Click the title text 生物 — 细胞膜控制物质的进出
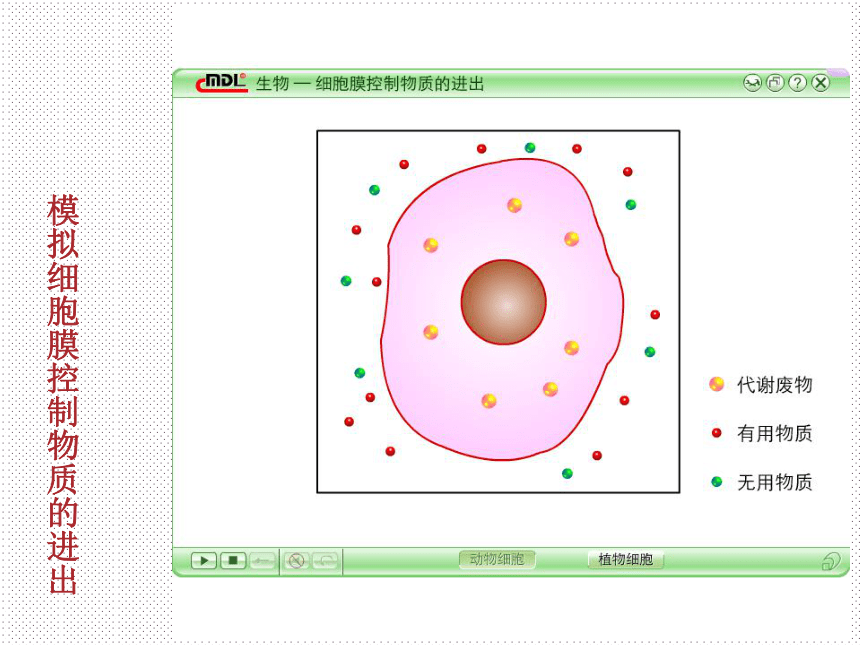Screen dimensions: 860x645 click(x=370, y=84)
